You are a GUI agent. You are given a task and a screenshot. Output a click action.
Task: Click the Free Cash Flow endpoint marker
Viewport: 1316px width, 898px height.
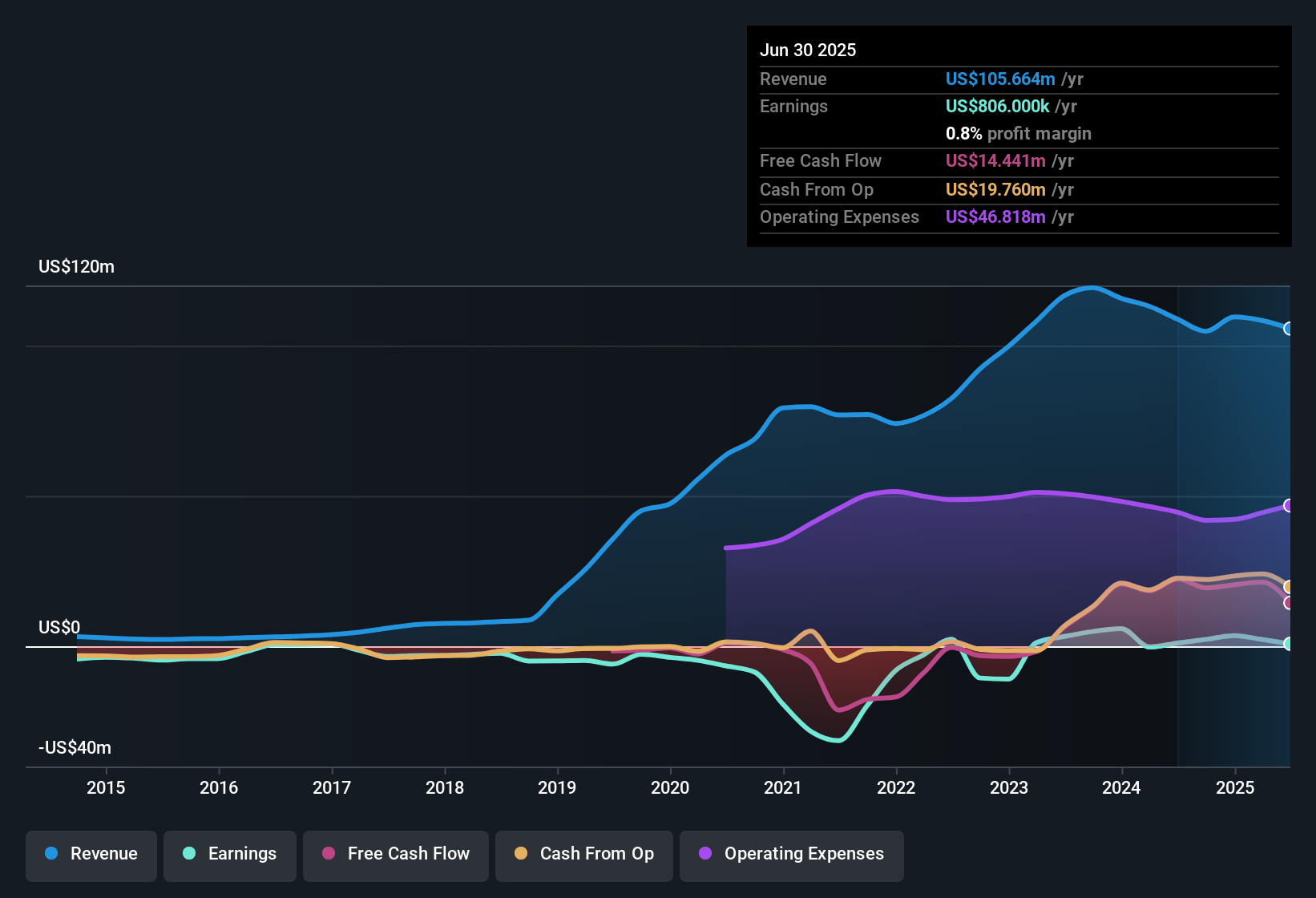(1288, 604)
